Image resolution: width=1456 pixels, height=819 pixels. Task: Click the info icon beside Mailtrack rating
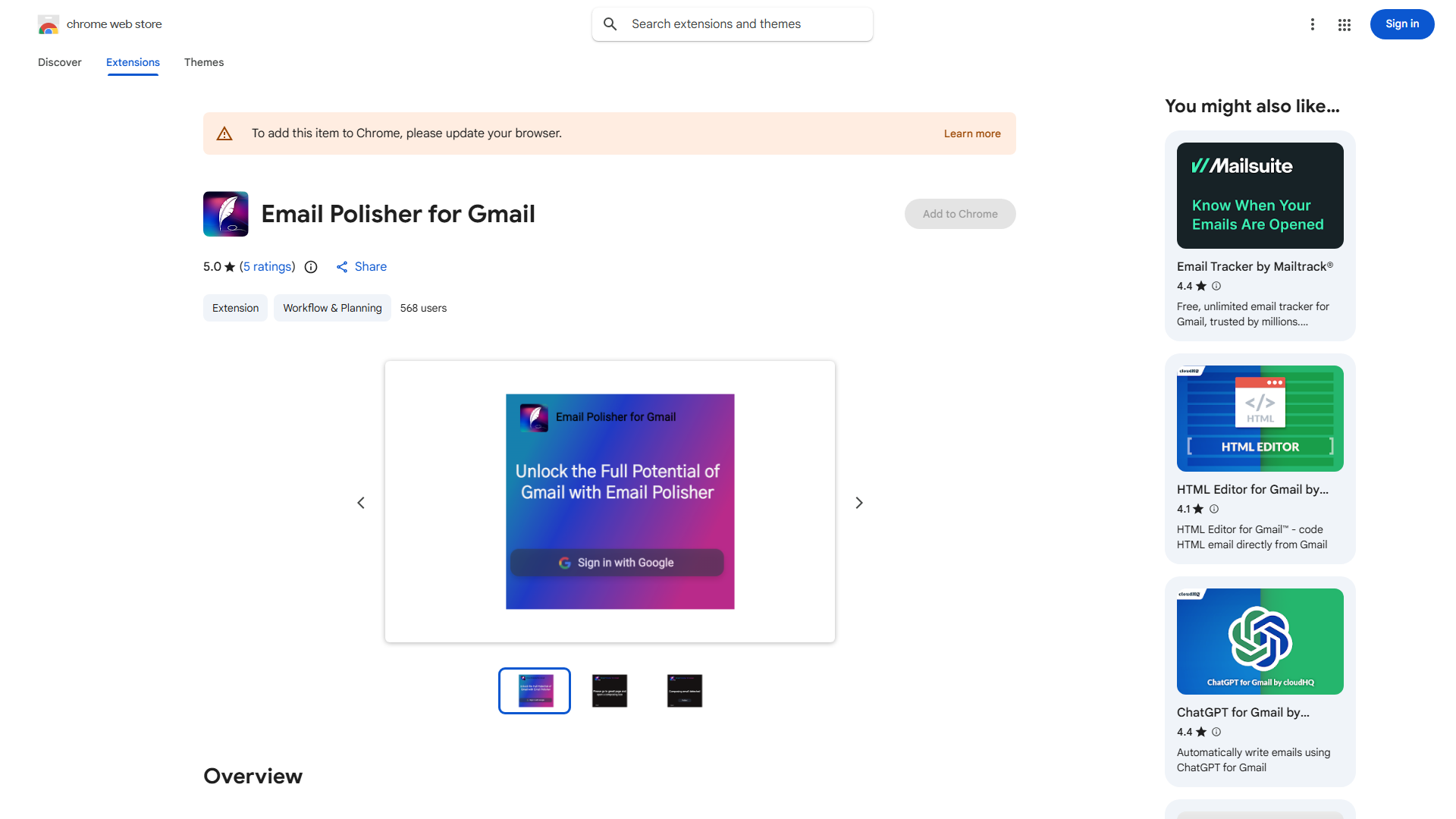[1216, 286]
